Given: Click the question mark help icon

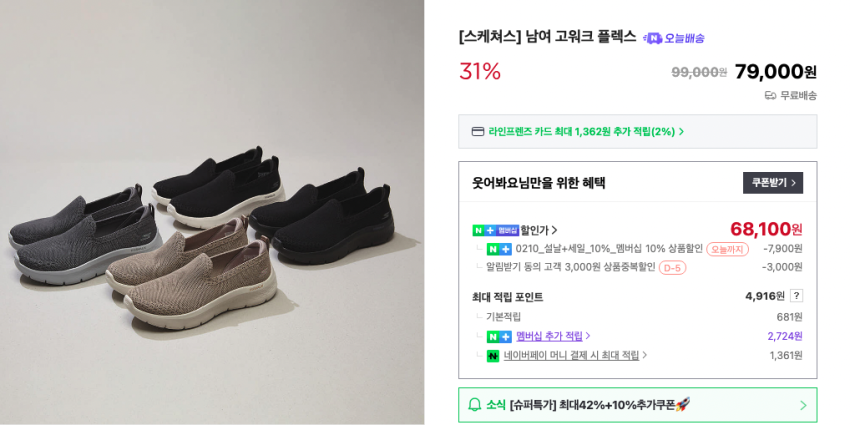Looking at the screenshot, I should (x=796, y=296).
